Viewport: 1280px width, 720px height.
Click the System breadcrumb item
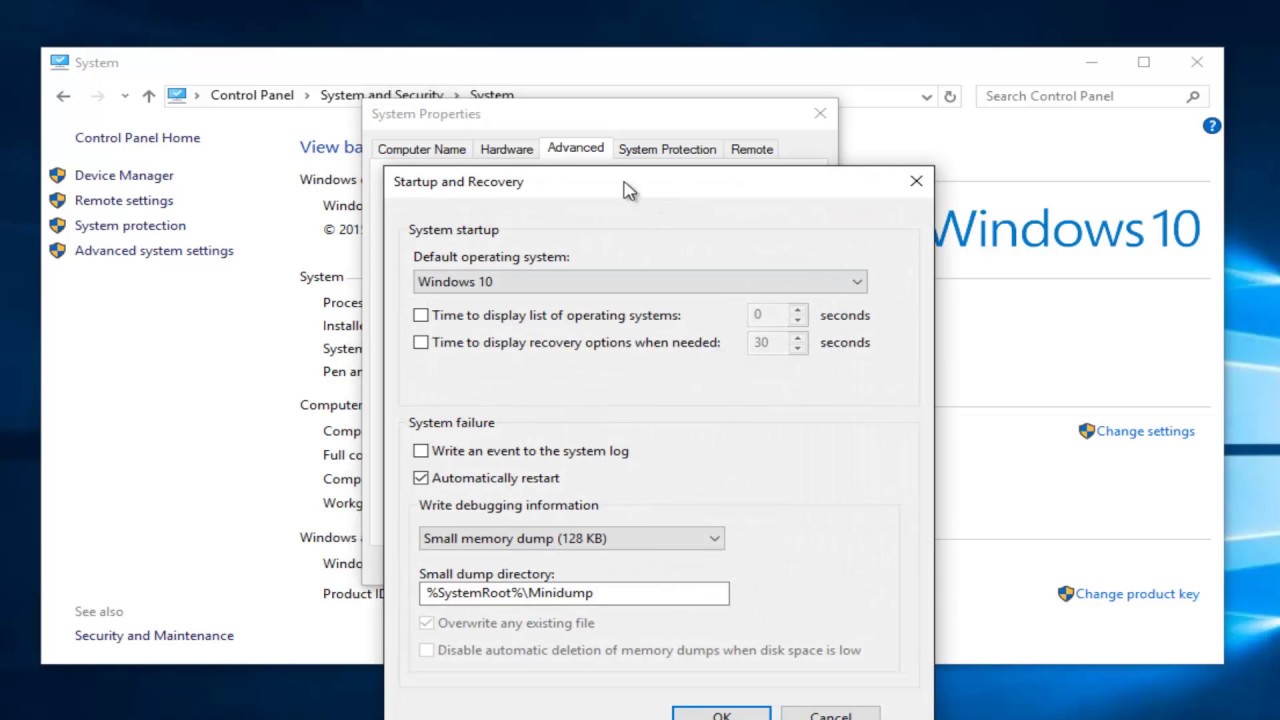(492, 95)
